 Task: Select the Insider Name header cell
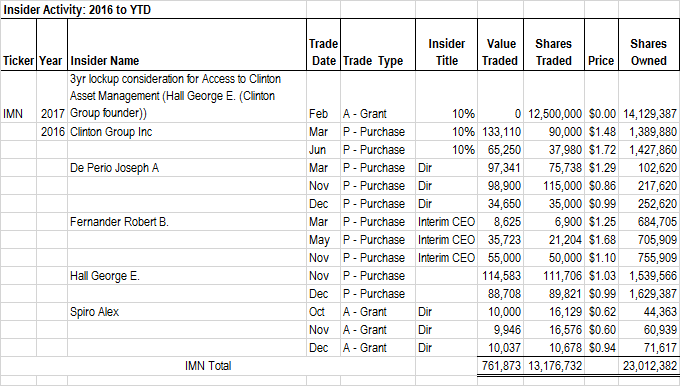[x=187, y=45]
